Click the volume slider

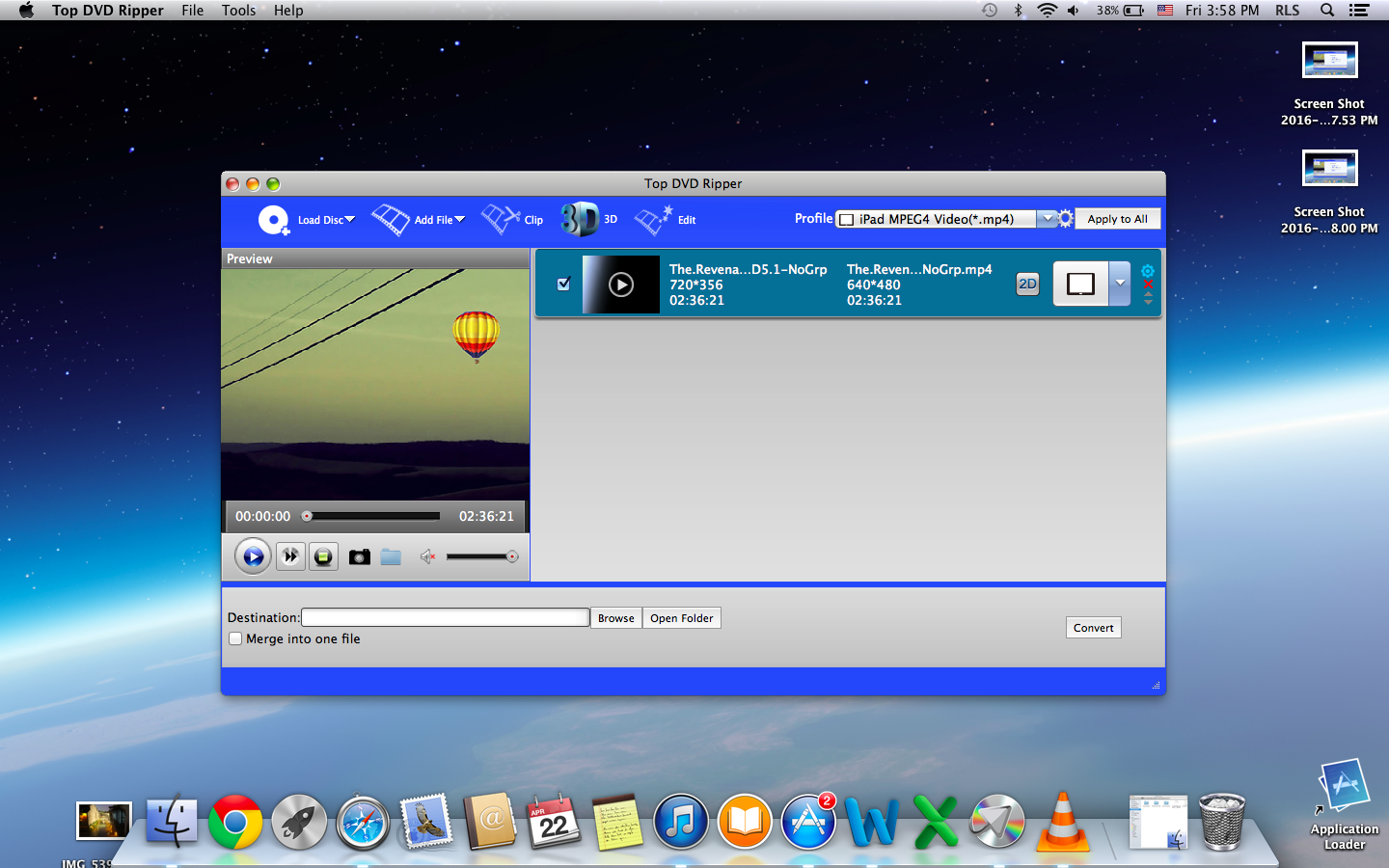point(482,556)
